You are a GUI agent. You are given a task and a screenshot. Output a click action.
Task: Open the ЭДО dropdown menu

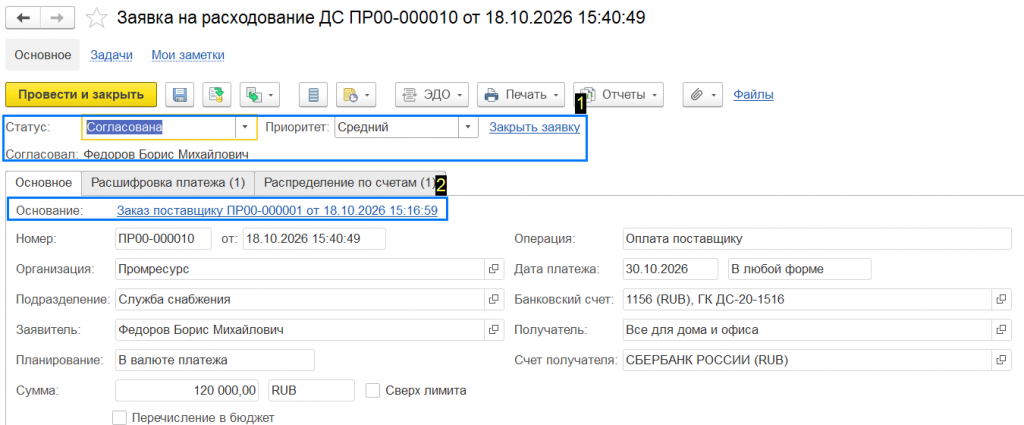click(432, 95)
